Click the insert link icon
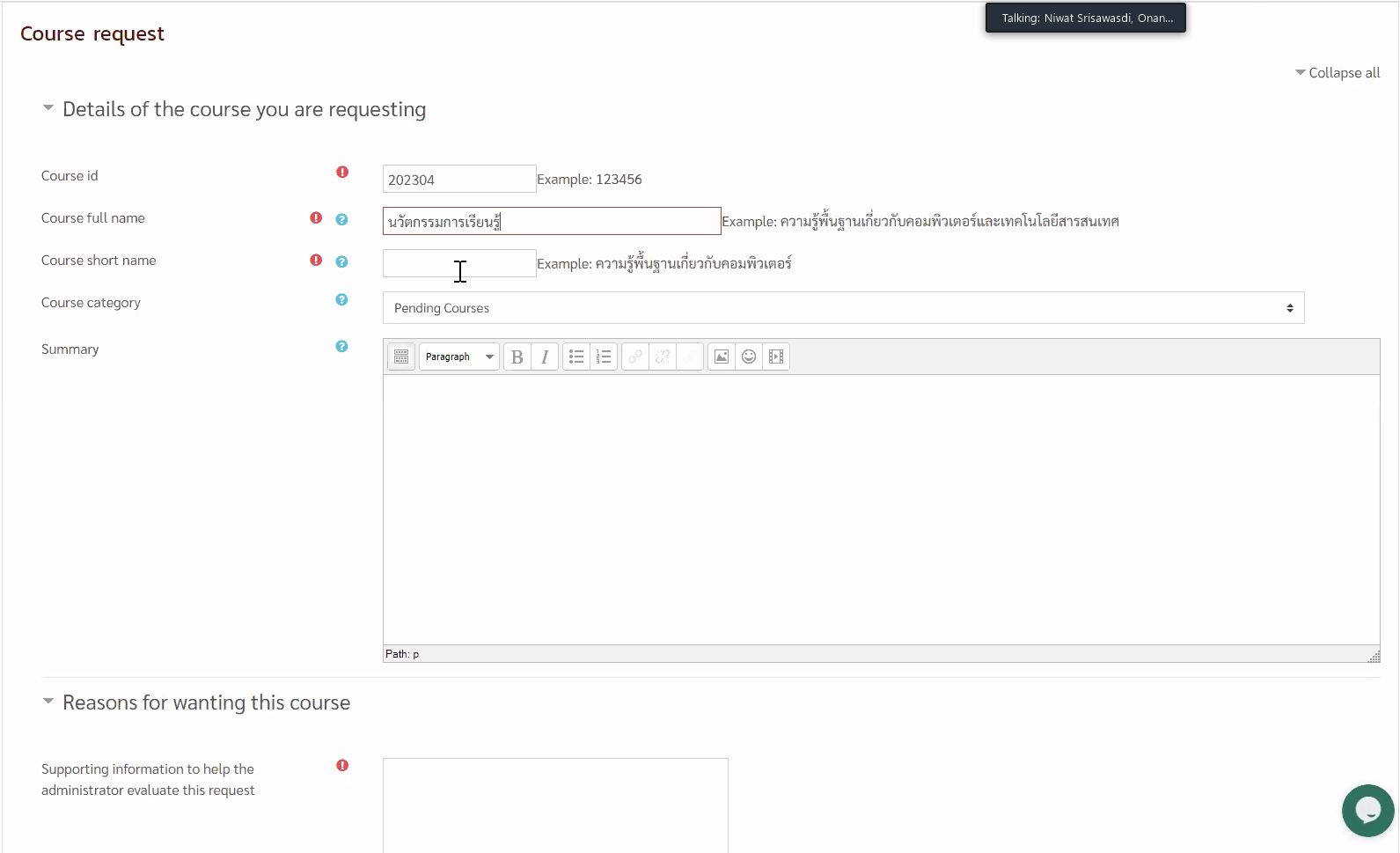 635,357
